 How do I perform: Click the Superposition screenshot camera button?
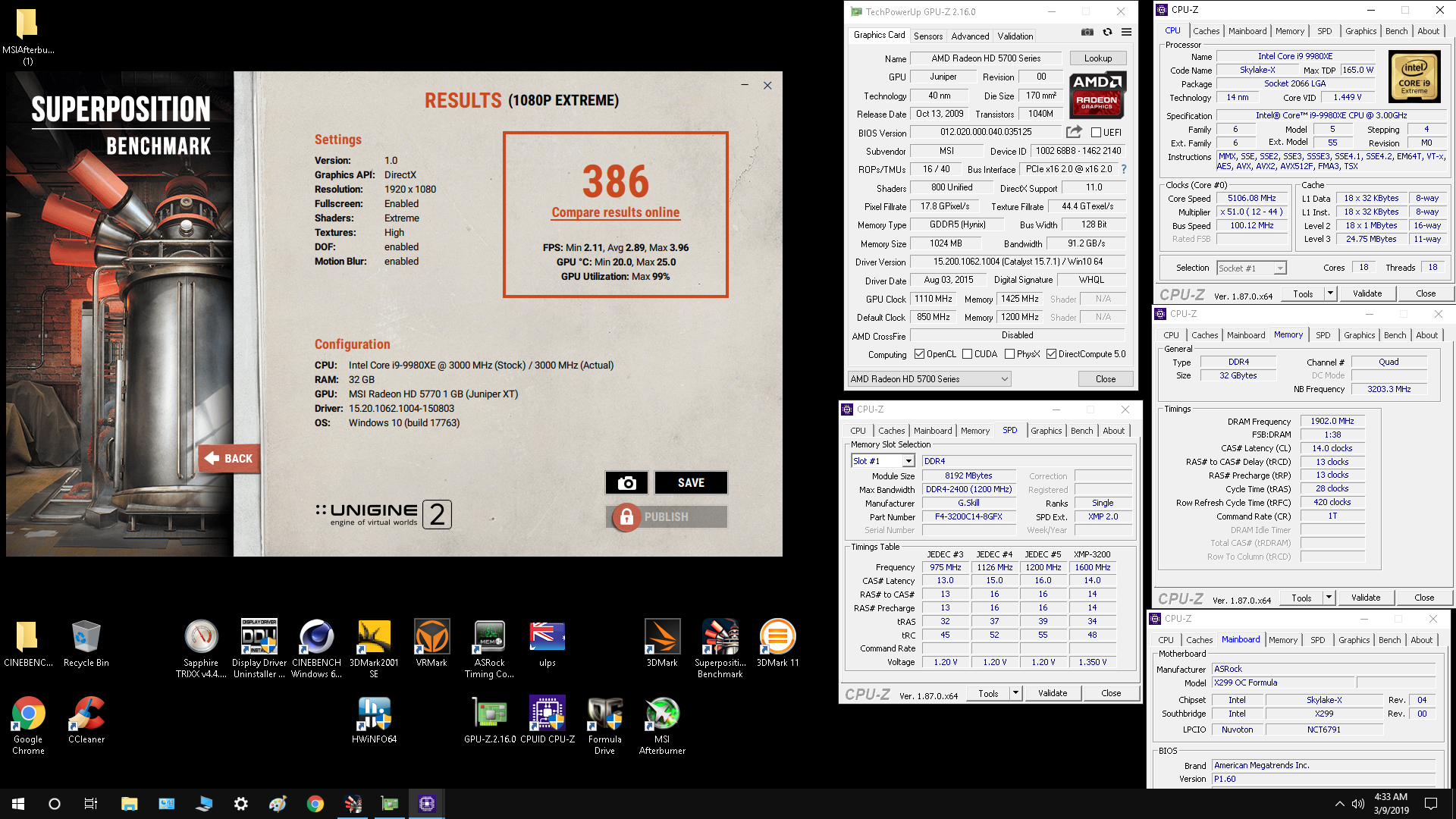point(626,483)
